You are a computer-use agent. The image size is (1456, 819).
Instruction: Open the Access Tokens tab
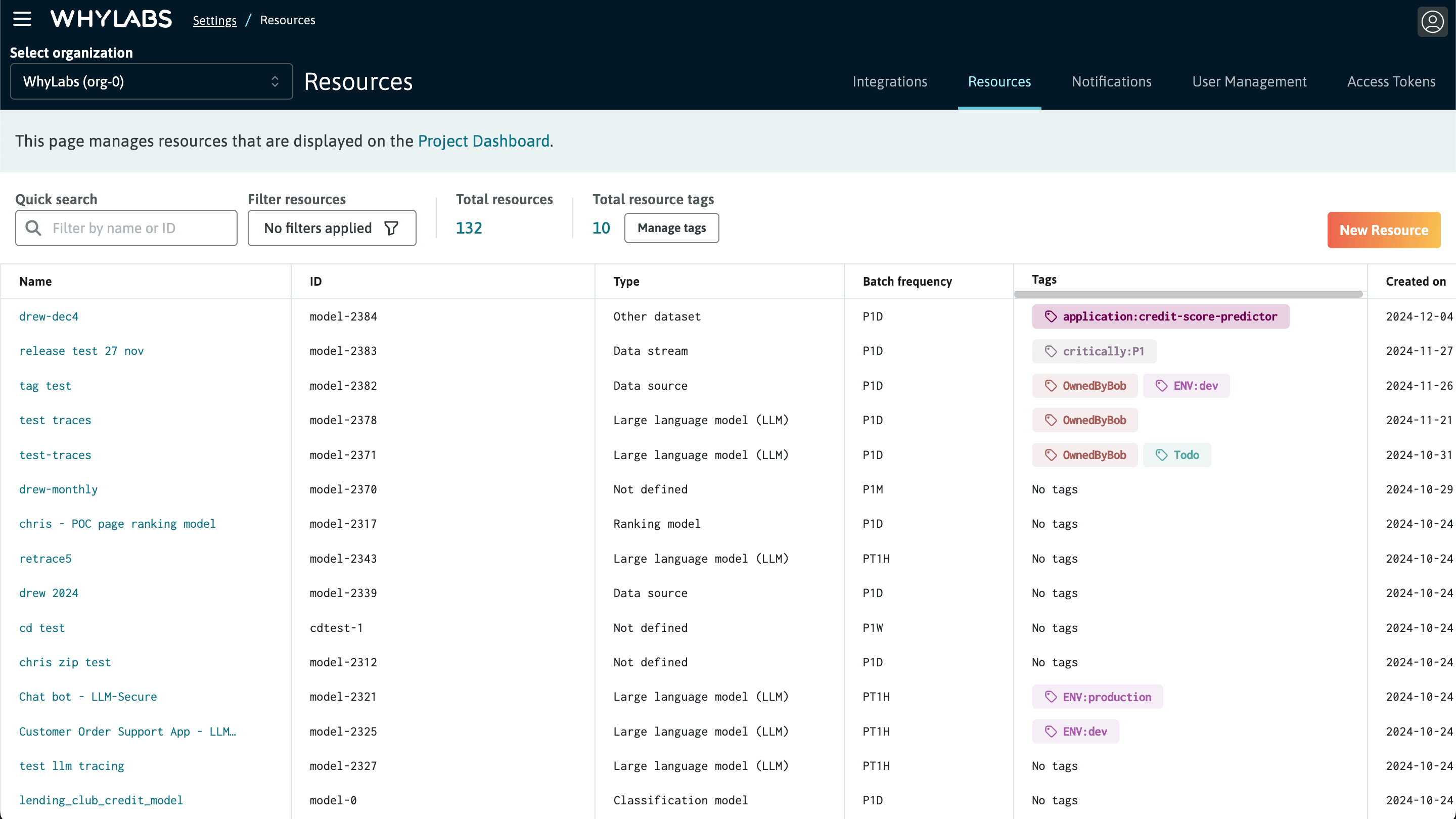[1392, 81]
